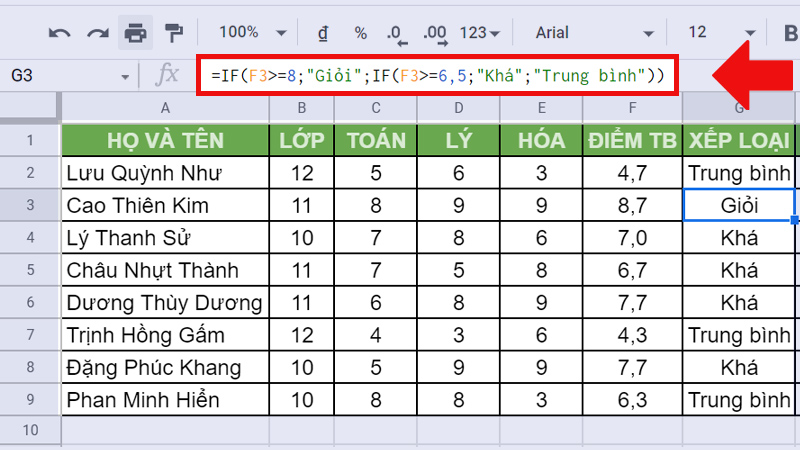
Task: Open the Arial font family dropdown
Action: pyautogui.click(x=590, y=33)
